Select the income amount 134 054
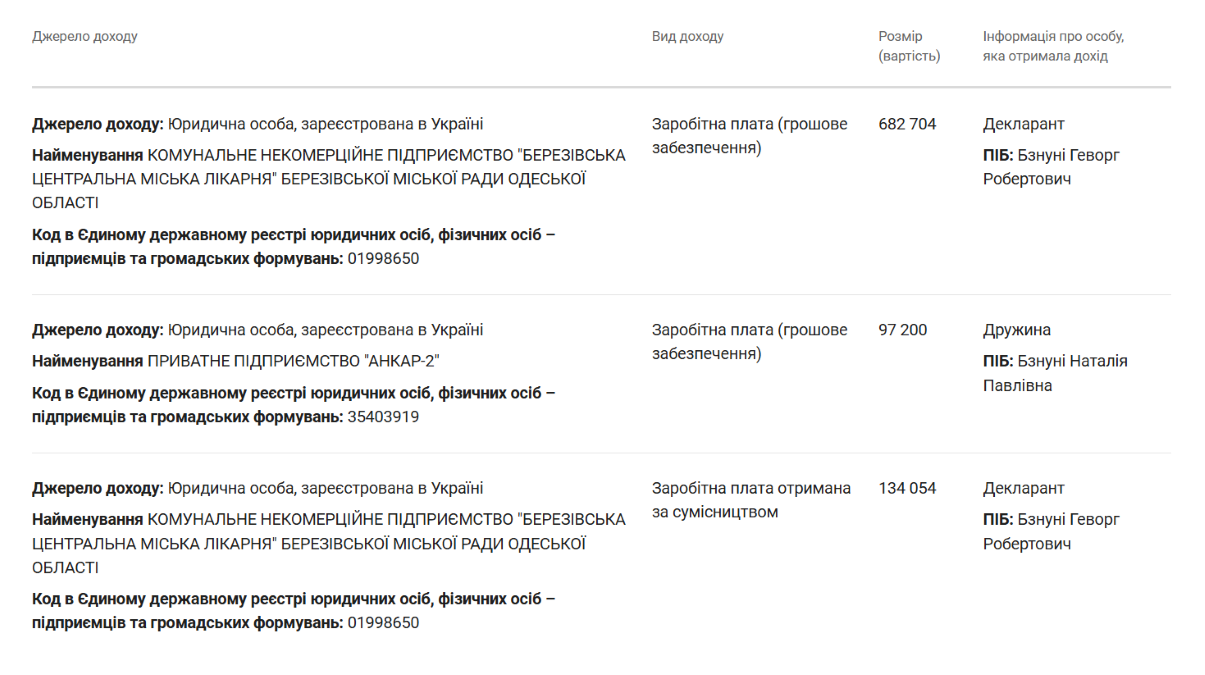 pyautogui.click(x=907, y=488)
